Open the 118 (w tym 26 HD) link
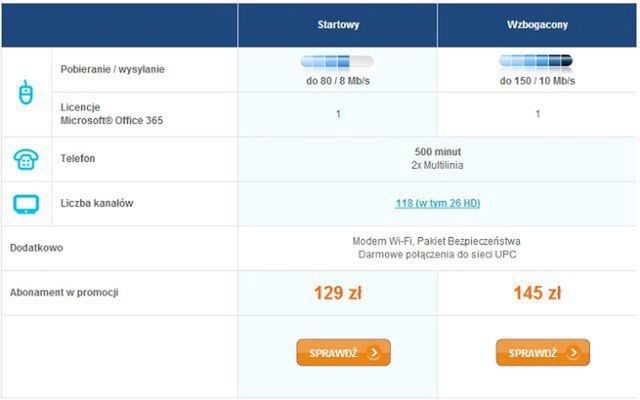Viewport: 640px width, 400px height. (x=437, y=203)
